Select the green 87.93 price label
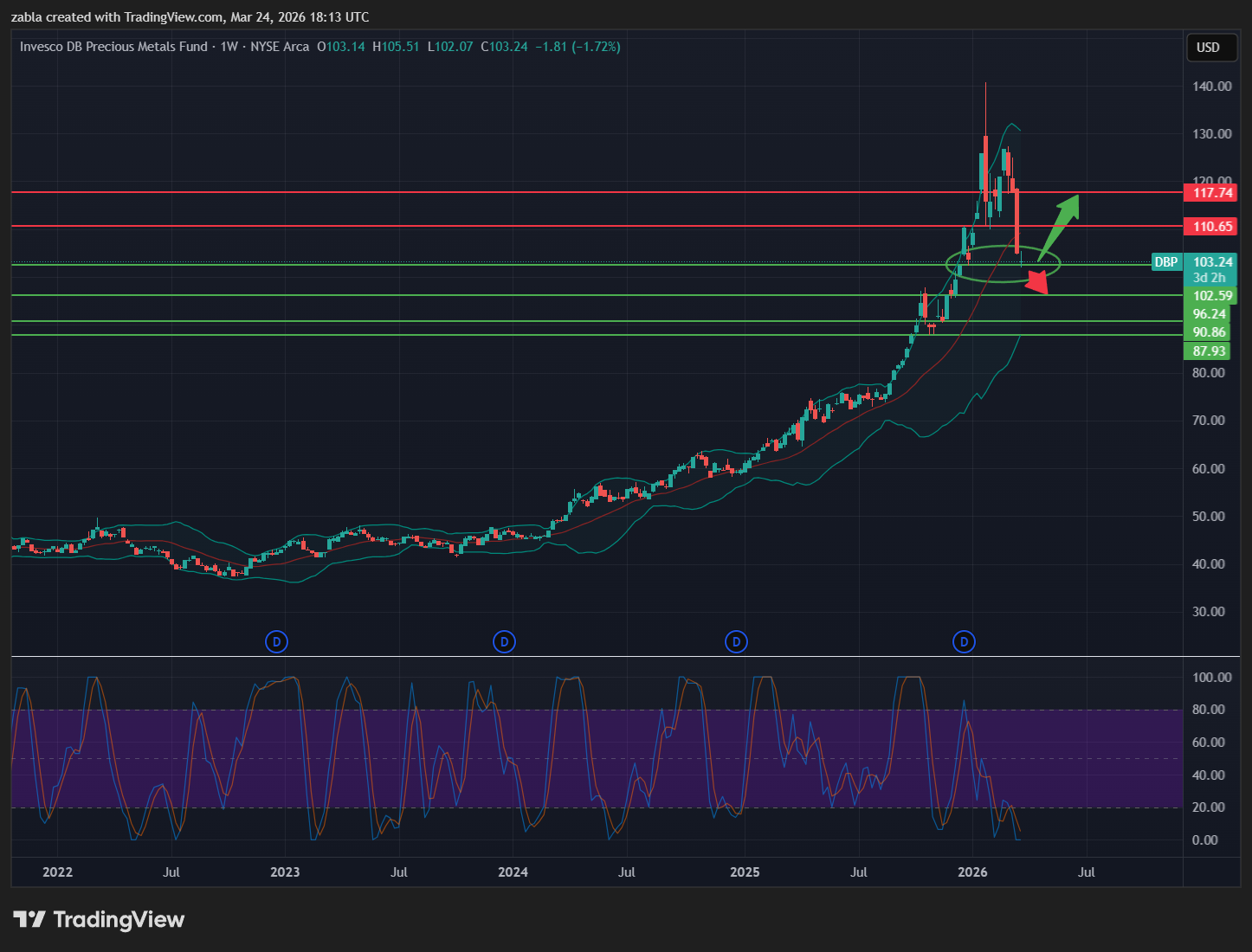The image size is (1252, 952). (x=1209, y=351)
